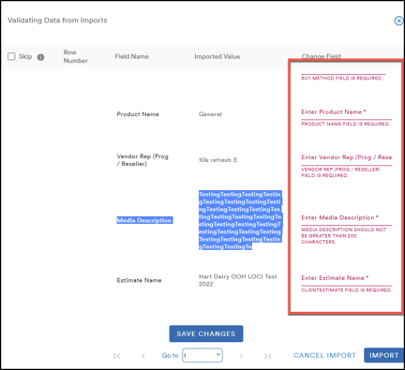Select the value 10k refresh 3
This screenshot has height=370, width=405.
[217, 160]
